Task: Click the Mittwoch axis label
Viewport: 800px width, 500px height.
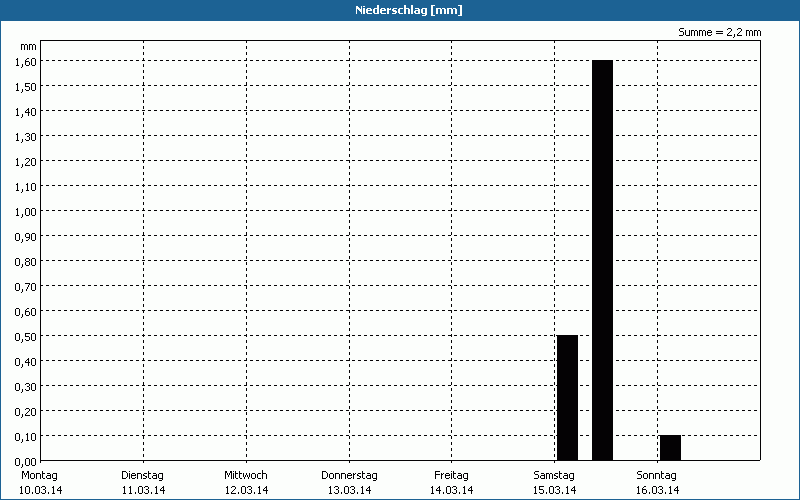Action: (245, 476)
